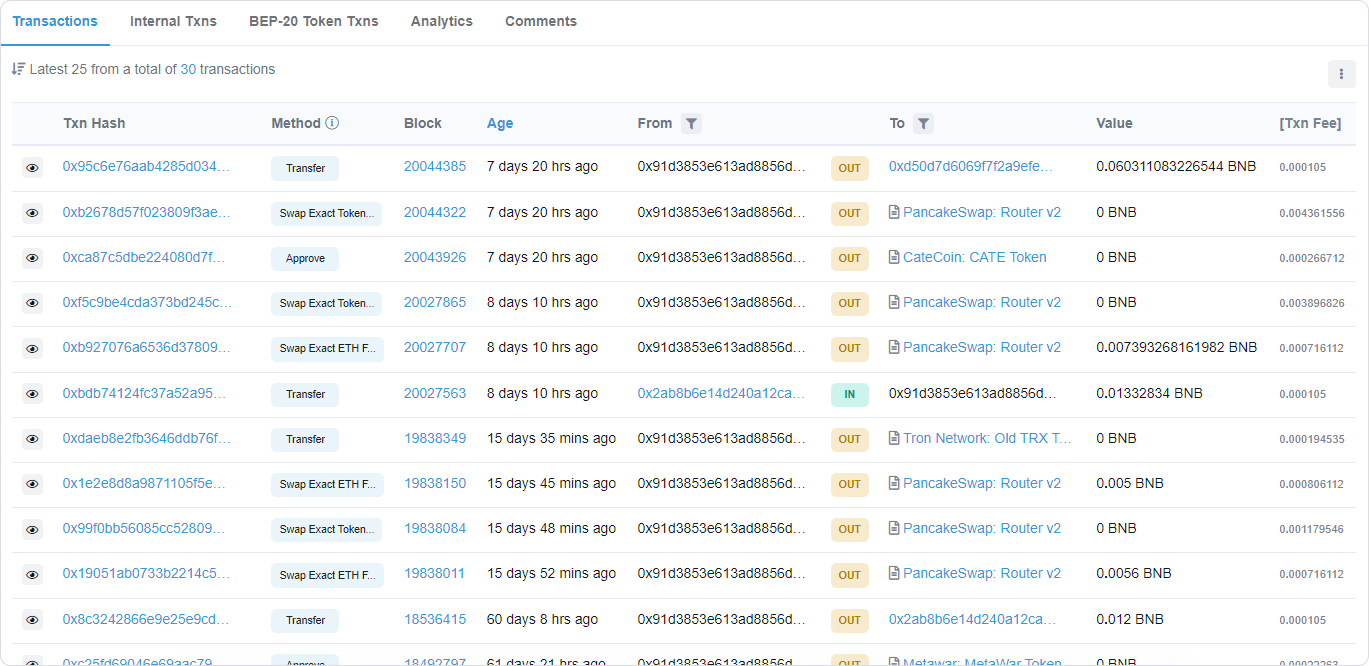Toggle the Txn Fee column header
This screenshot has width=1369, height=666.
(1310, 123)
